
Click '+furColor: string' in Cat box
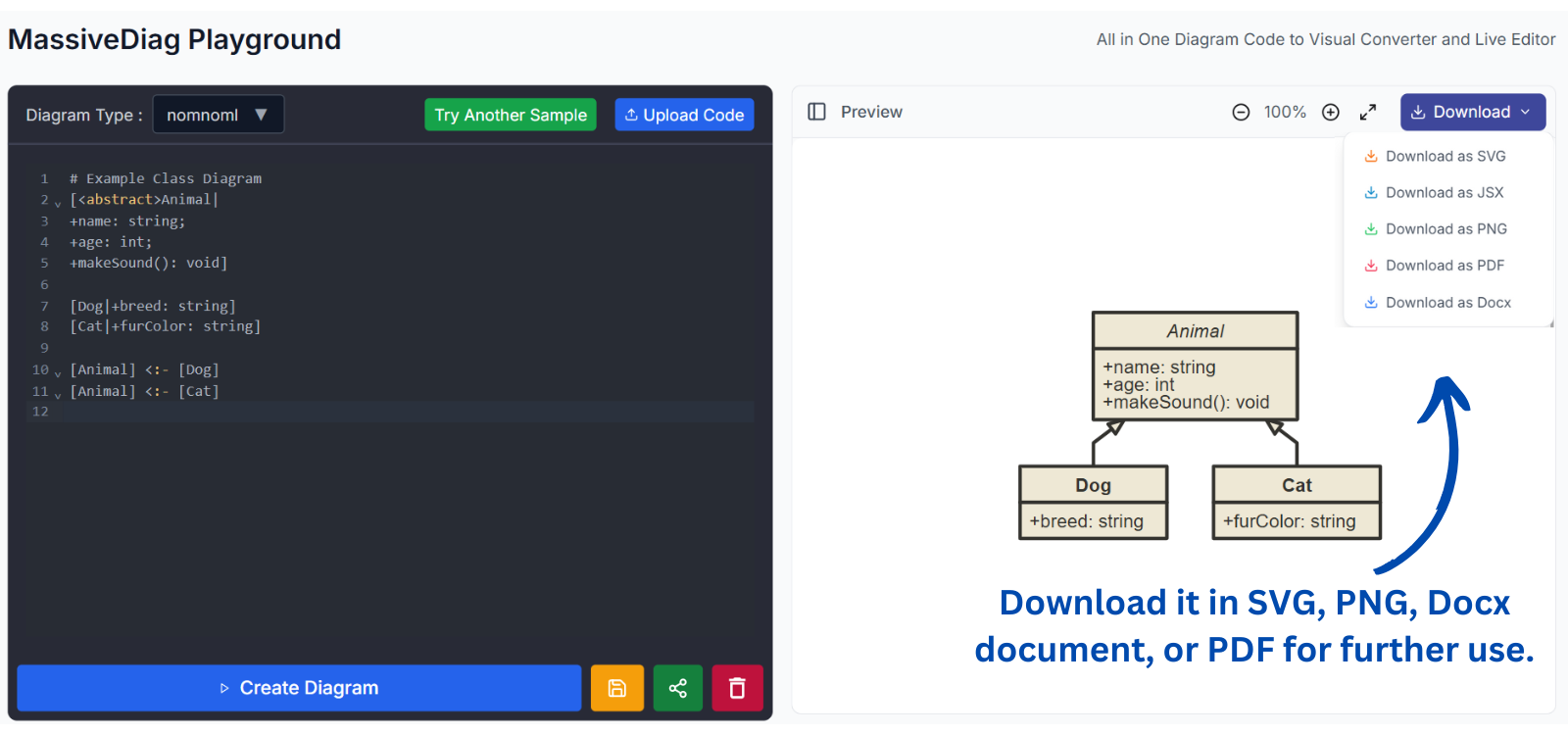click(1290, 521)
